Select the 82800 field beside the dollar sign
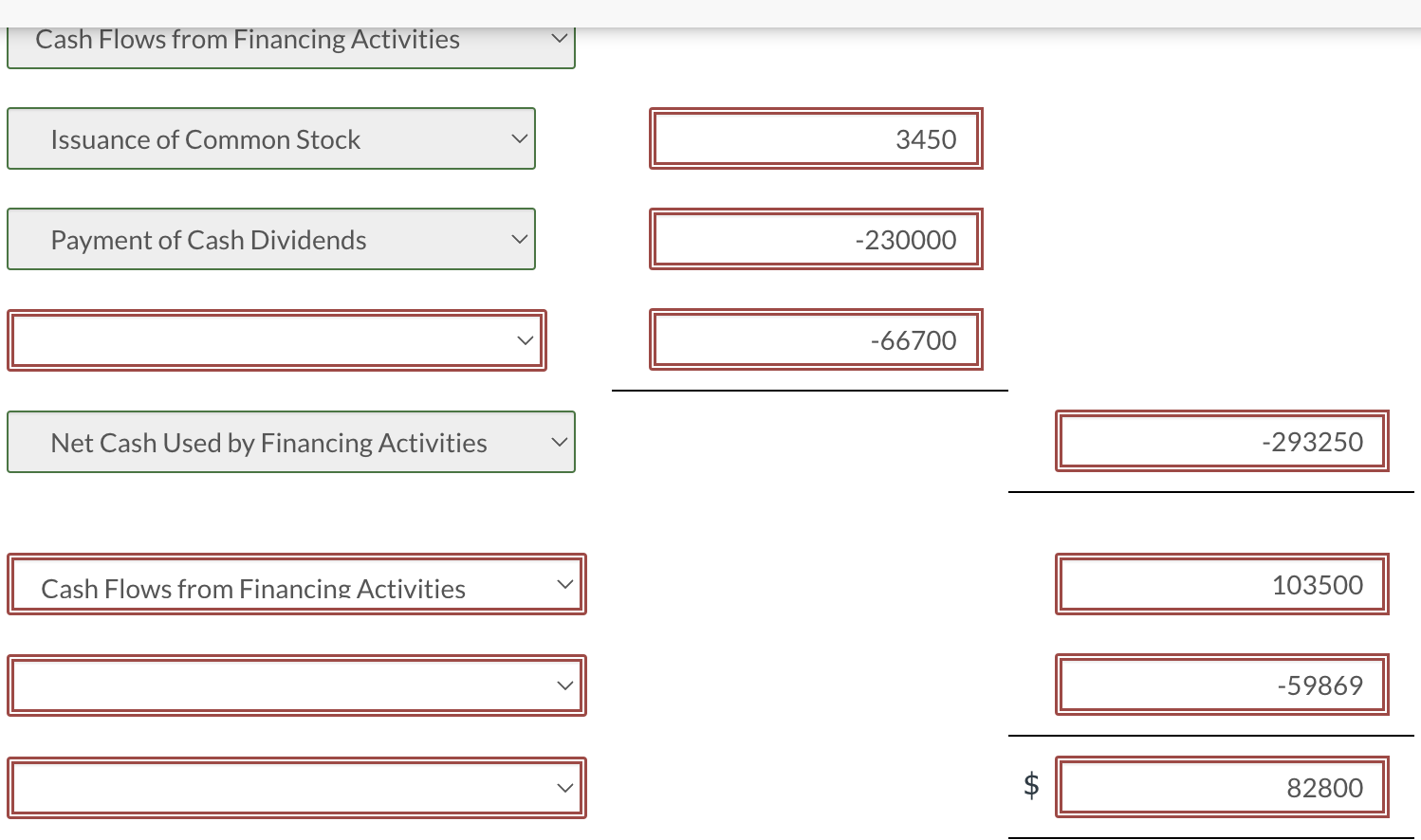 click(1221, 787)
